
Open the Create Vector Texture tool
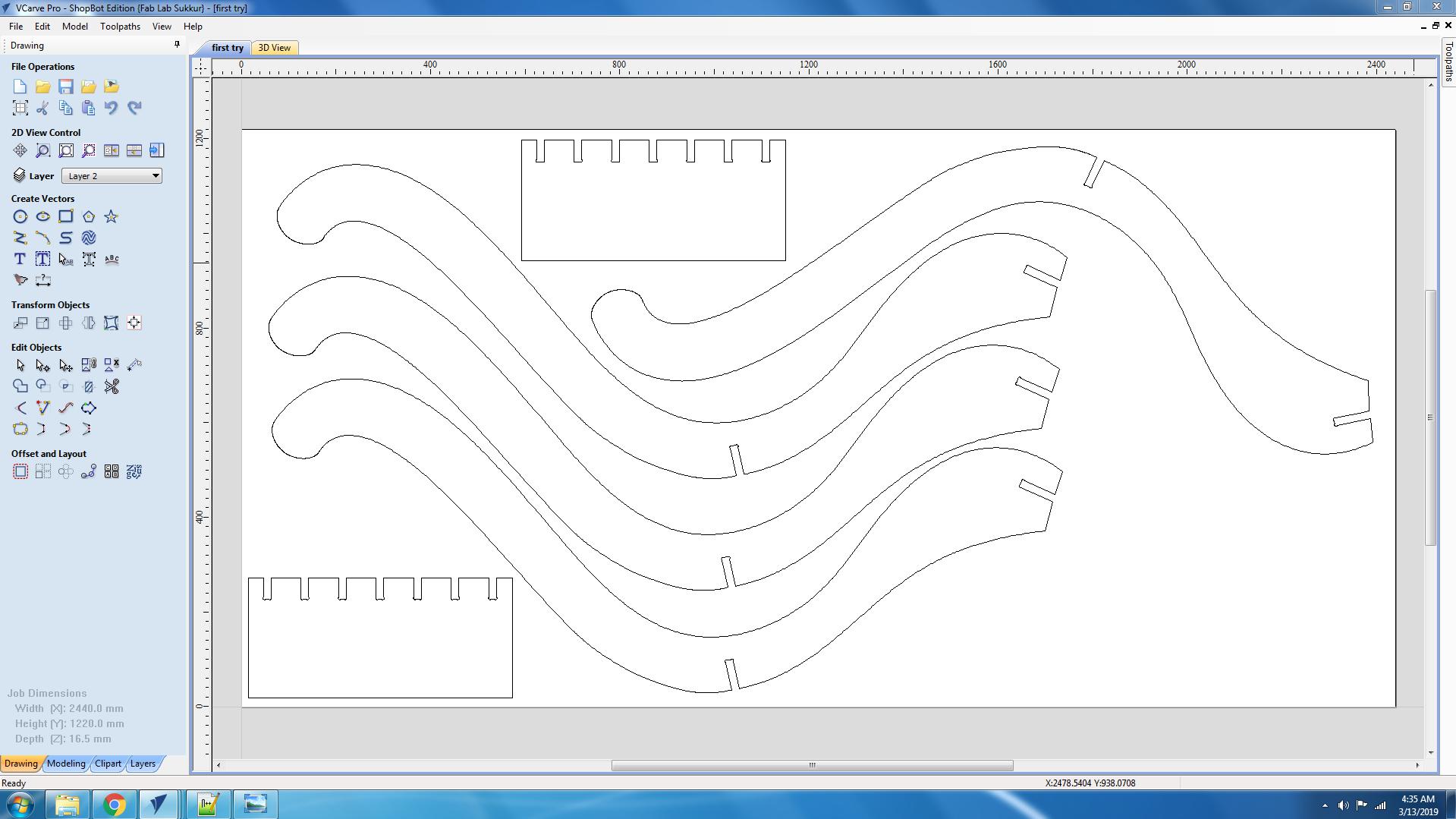coord(89,238)
